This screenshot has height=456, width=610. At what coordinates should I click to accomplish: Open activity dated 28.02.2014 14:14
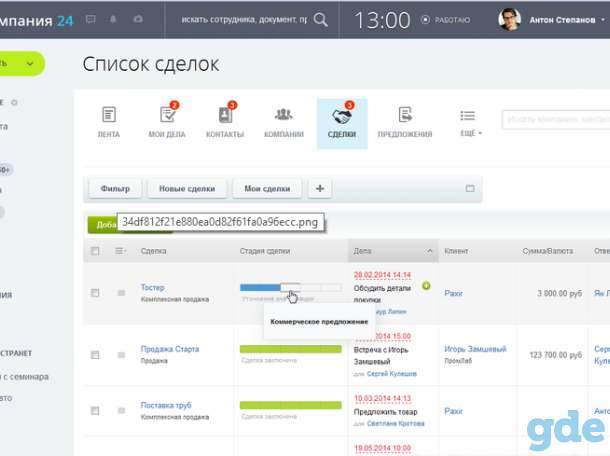tap(382, 275)
